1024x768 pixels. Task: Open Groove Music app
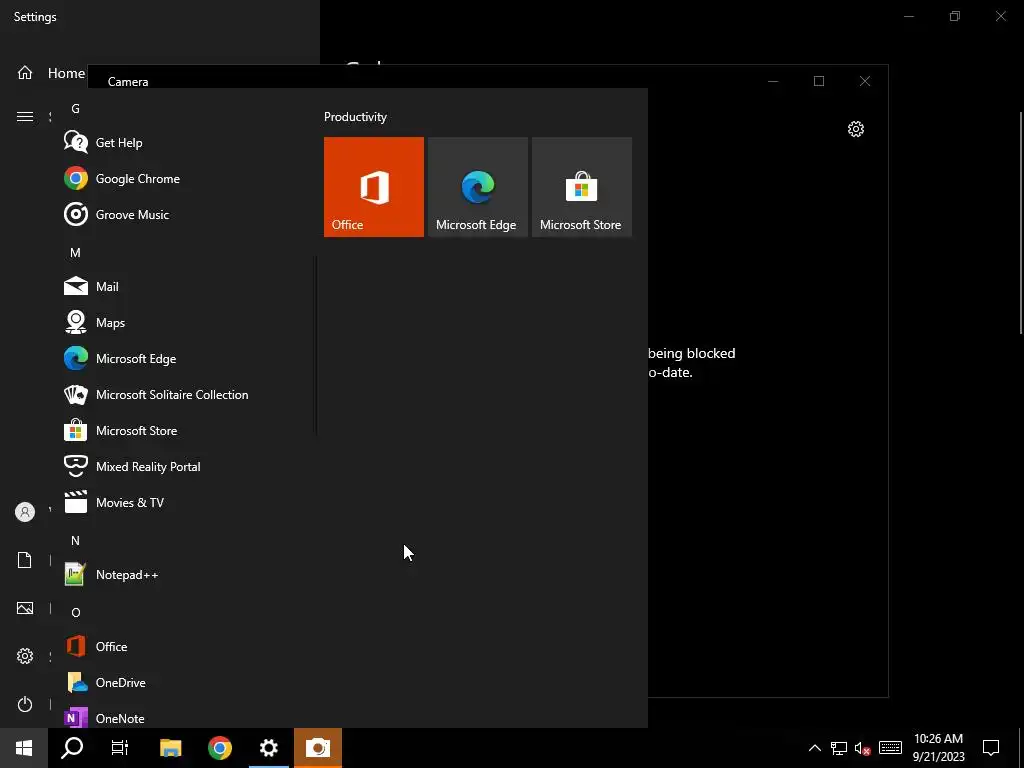pos(183,214)
